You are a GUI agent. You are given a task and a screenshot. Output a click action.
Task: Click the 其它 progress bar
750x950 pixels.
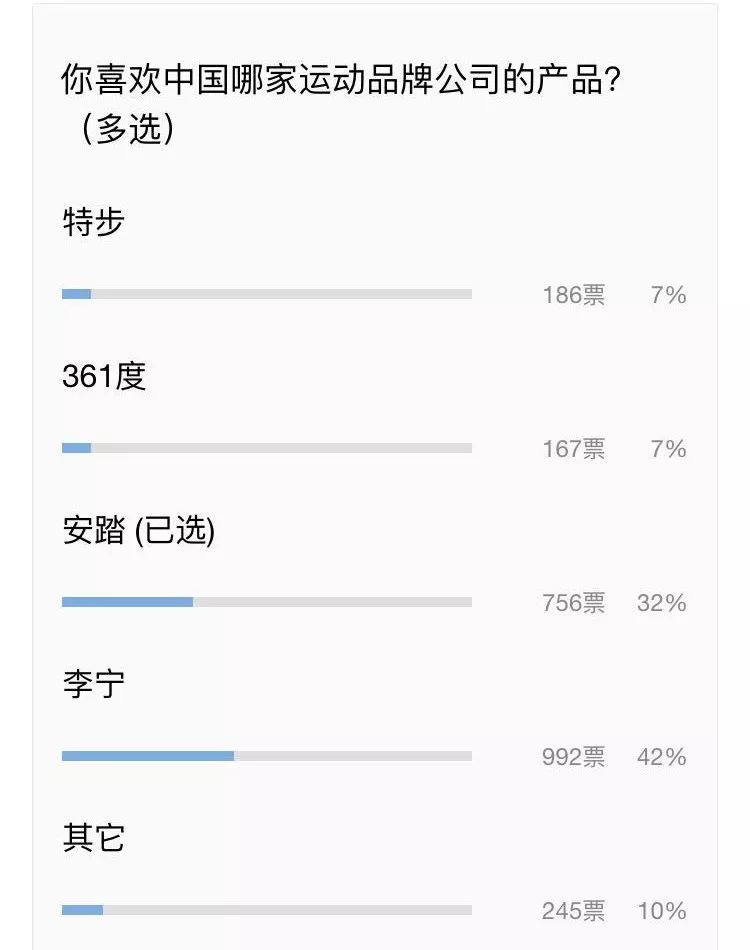[x=267, y=909]
